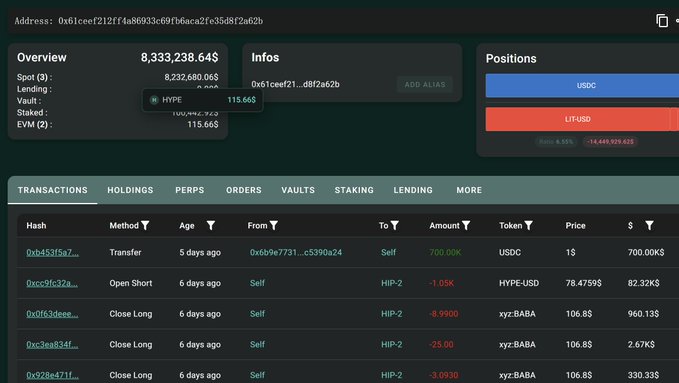The image size is (679, 383).
Task: Open transaction hash 0xcc9fc32a
Action: click(52, 283)
